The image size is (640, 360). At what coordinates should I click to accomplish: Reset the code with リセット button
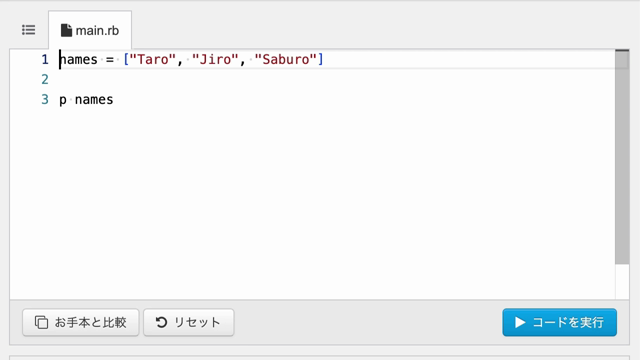tap(189, 322)
